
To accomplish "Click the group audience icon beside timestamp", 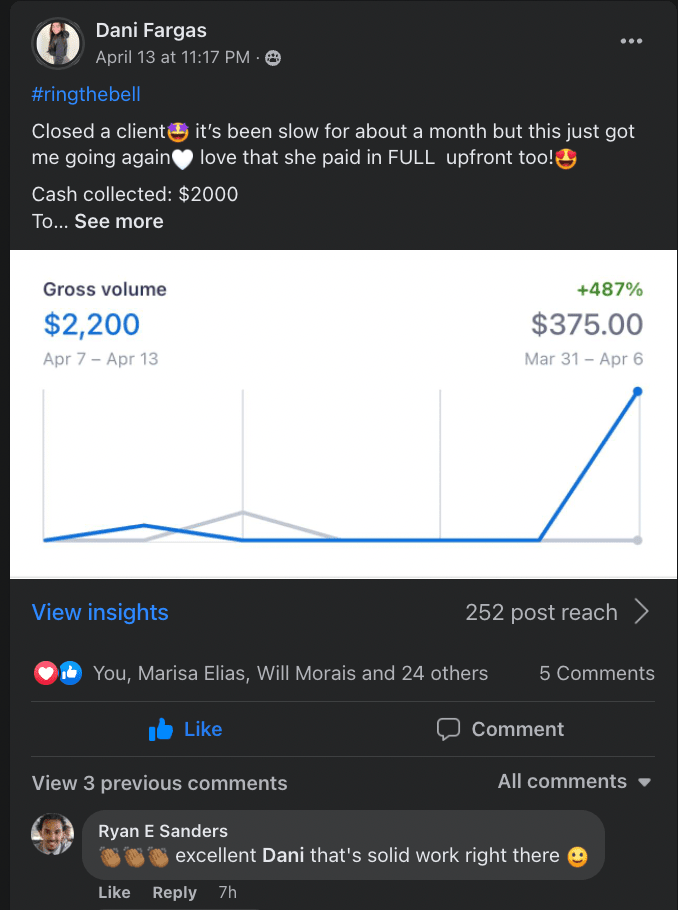I will (x=273, y=58).
